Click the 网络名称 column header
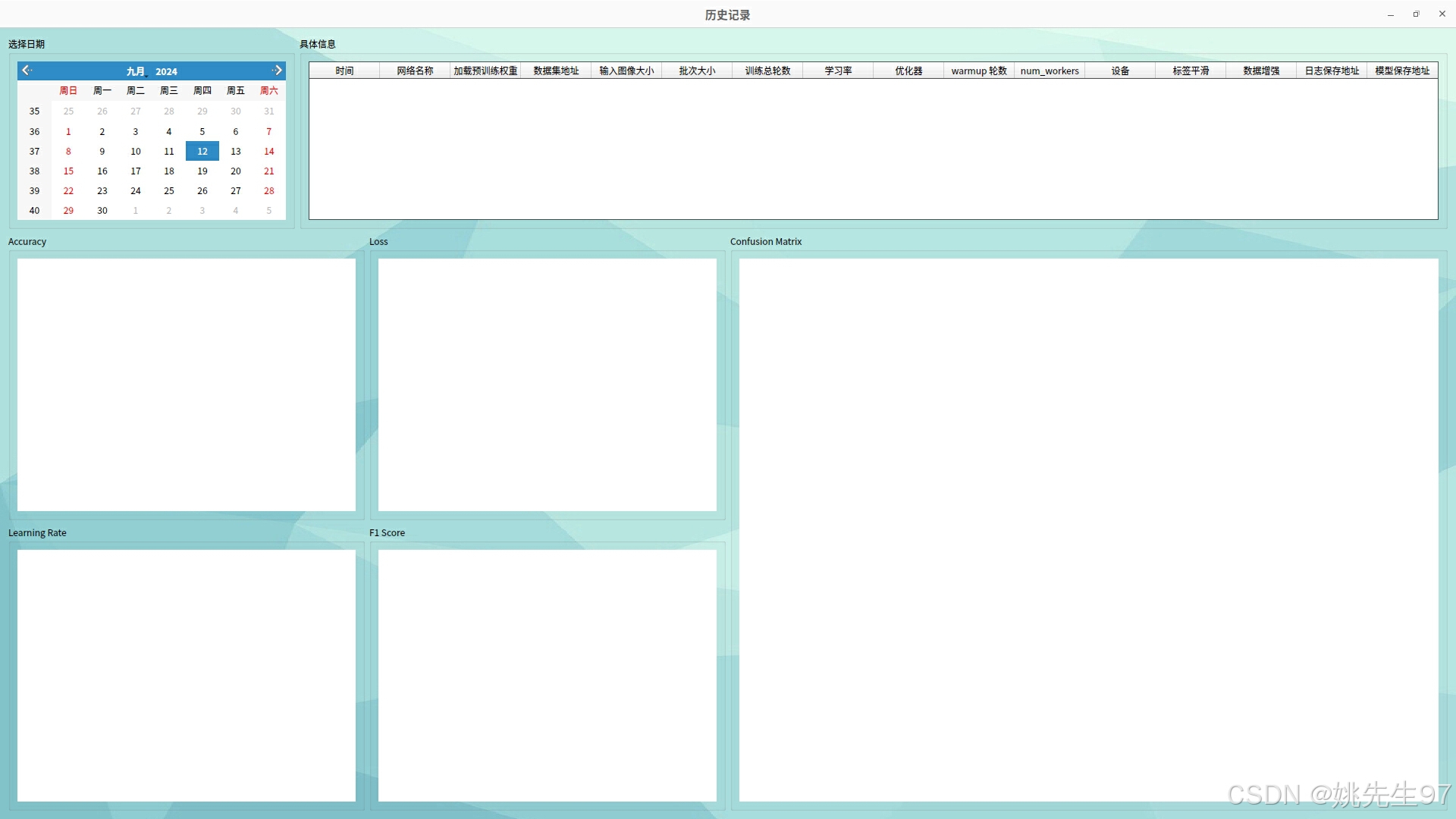Image resolution: width=1456 pixels, height=819 pixels. tap(415, 71)
